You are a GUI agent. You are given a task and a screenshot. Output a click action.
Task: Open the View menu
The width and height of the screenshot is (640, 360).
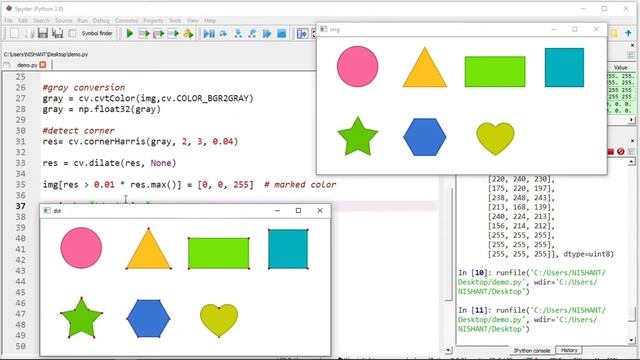coord(193,20)
